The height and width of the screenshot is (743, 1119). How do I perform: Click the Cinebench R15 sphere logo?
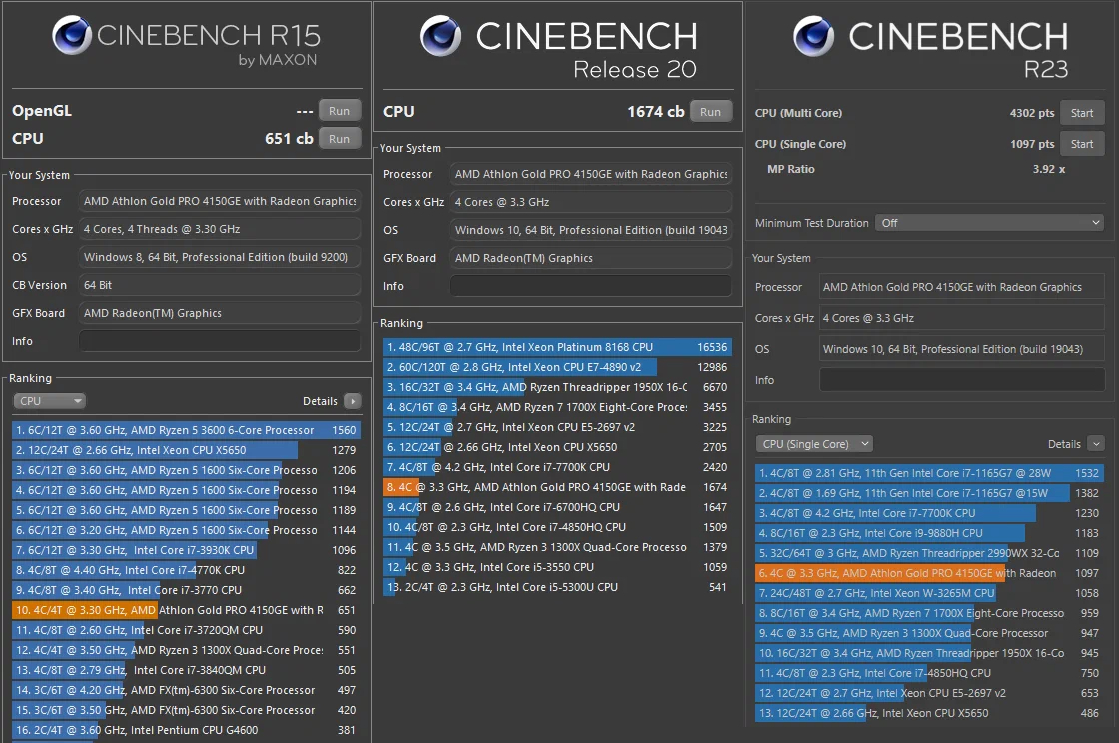pos(70,37)
